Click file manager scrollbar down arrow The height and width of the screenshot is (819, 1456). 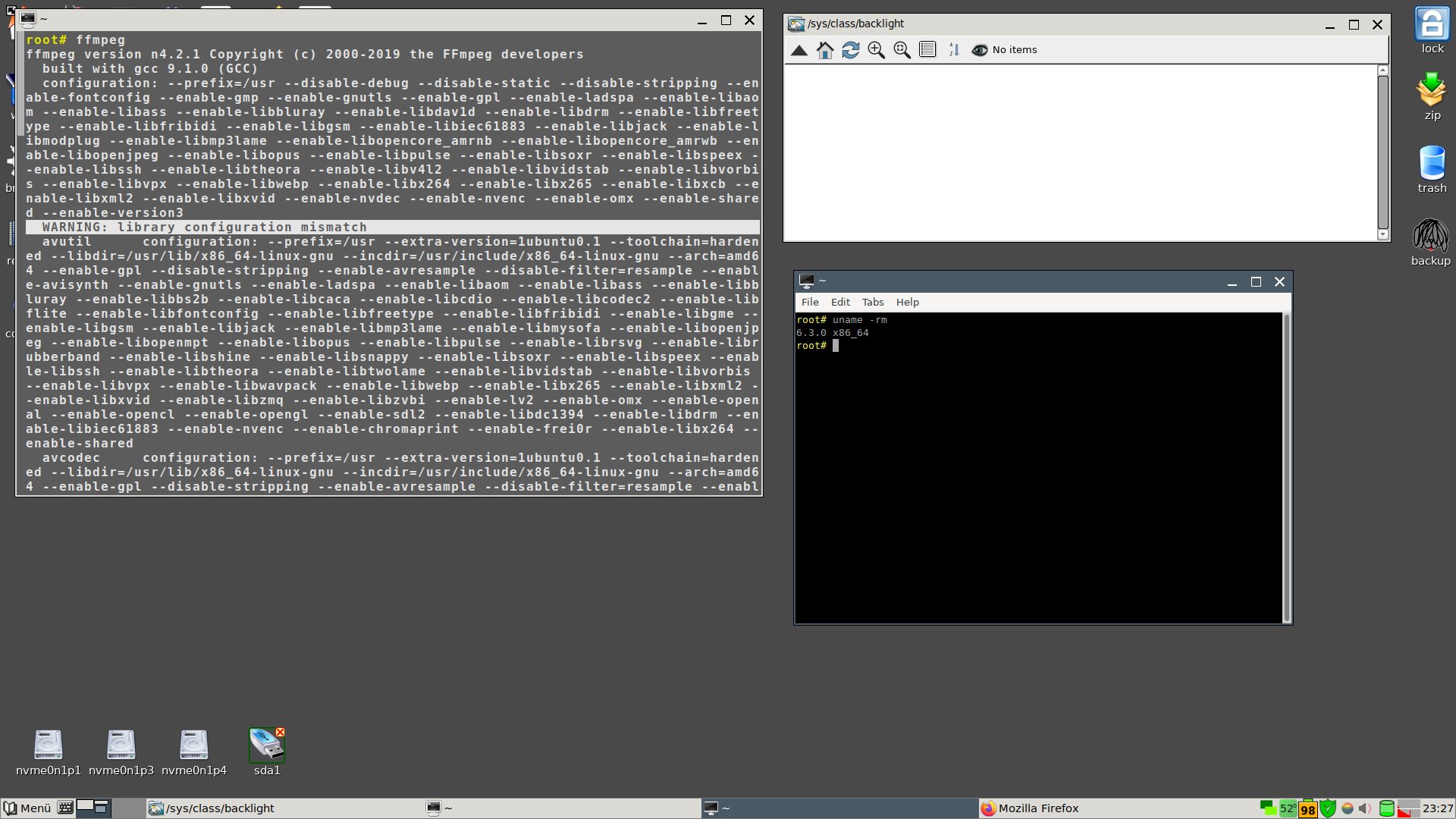pyautogui.click(x=1383, y=235)
